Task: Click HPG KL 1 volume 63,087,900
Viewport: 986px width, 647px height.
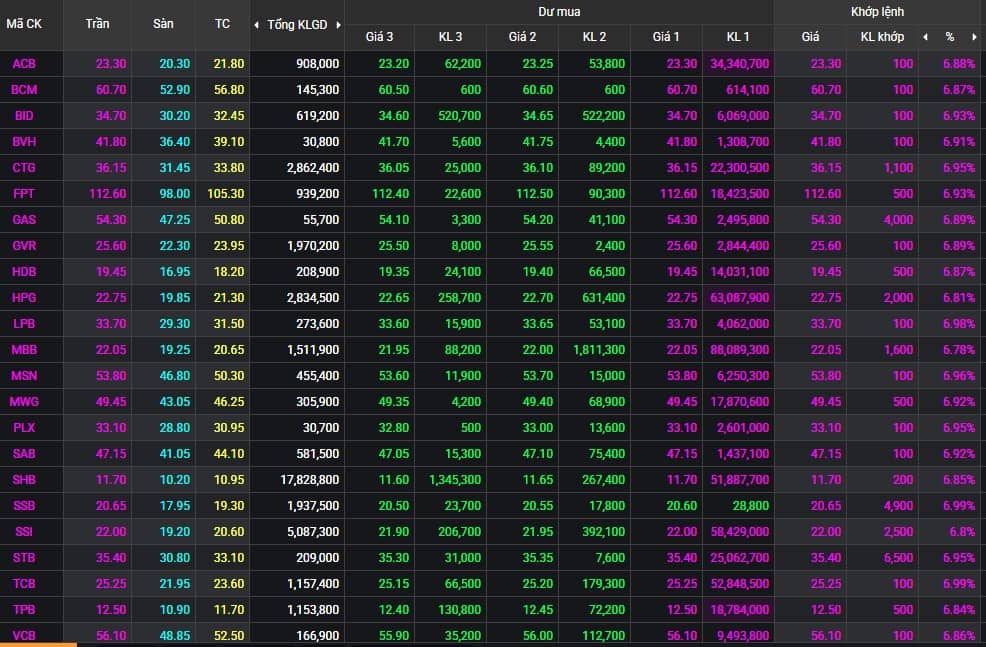Action: tap(740, 298)
